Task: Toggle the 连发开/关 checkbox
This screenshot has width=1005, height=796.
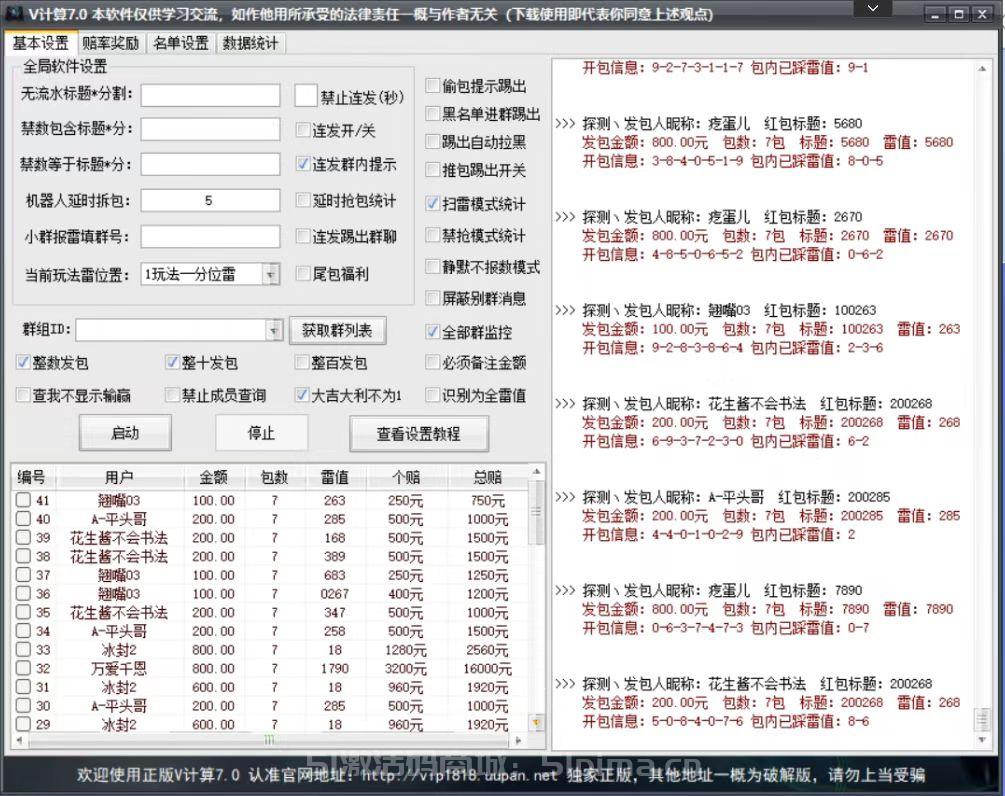Action: tap(303, 130)
